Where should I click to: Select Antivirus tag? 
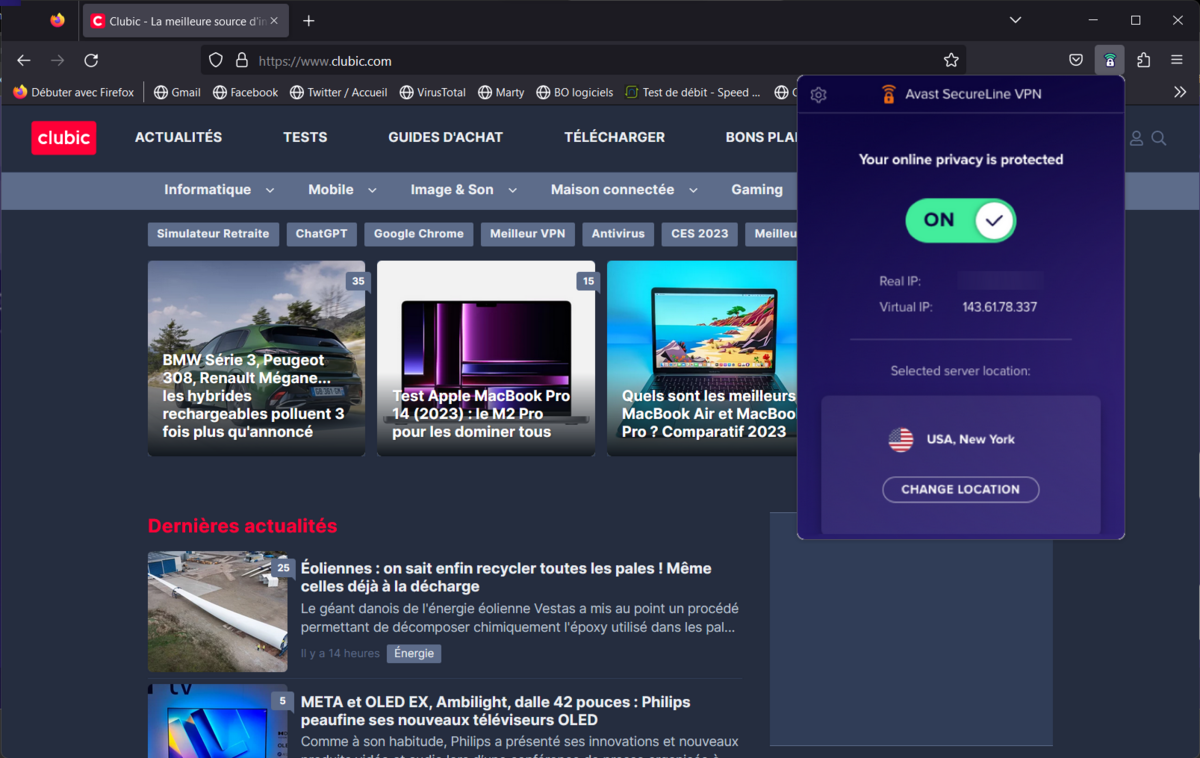pos(618,234)
